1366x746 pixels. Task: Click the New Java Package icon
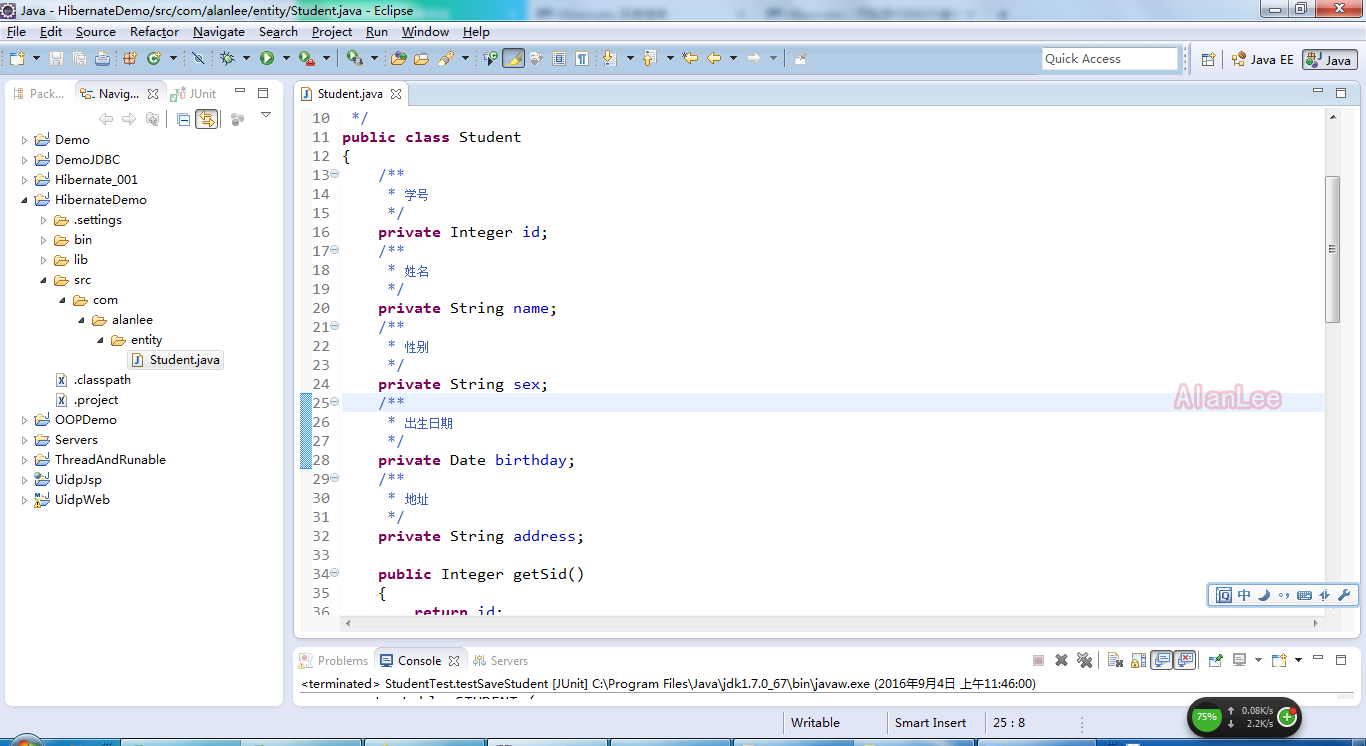click(x=130, y=59)
